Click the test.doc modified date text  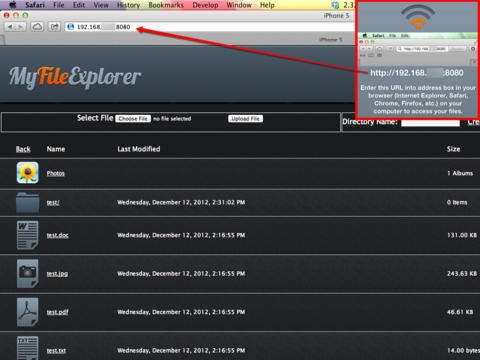coord(181,235)
